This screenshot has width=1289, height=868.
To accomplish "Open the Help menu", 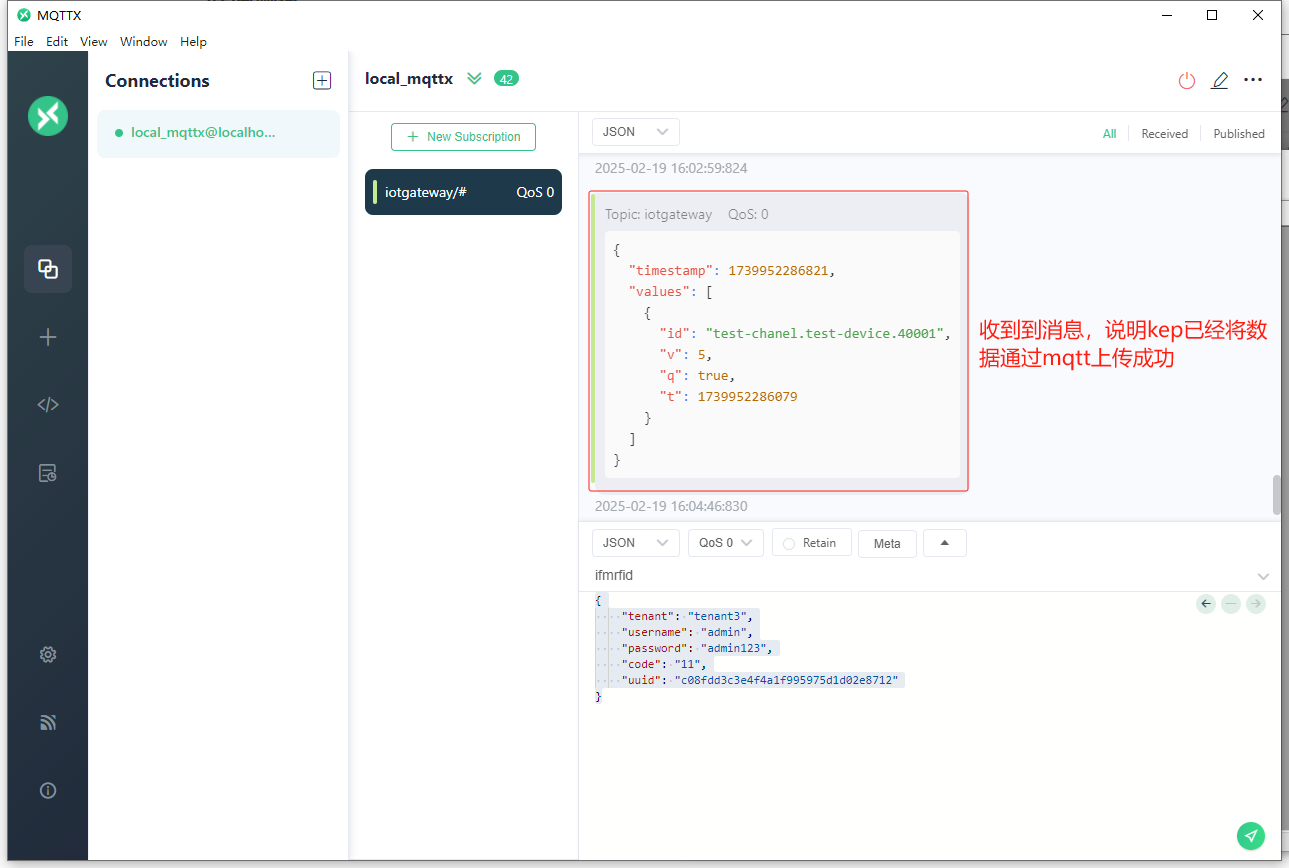I will coord(194,42).
